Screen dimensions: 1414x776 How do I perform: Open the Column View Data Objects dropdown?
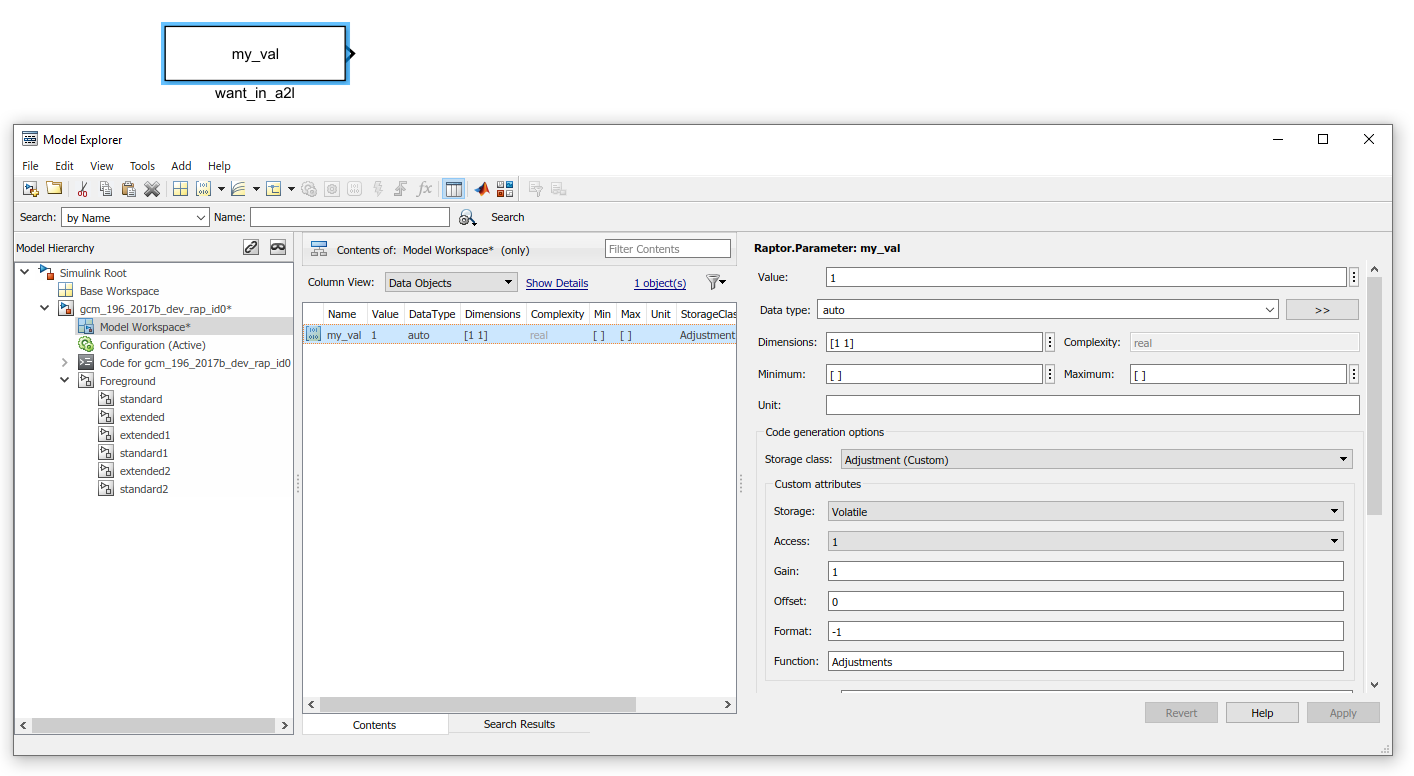[451, 283]
